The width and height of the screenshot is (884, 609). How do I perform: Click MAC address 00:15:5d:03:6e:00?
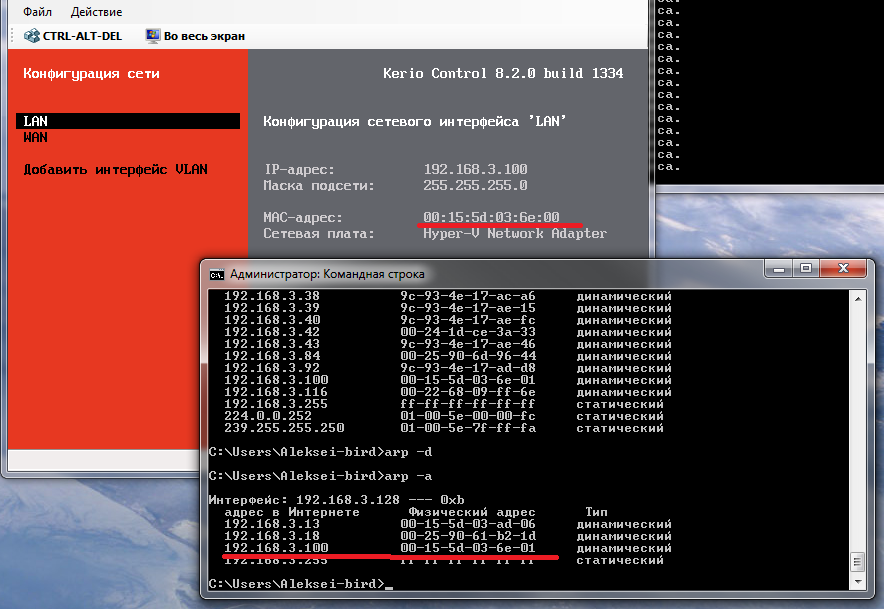[x=492, y=217]
